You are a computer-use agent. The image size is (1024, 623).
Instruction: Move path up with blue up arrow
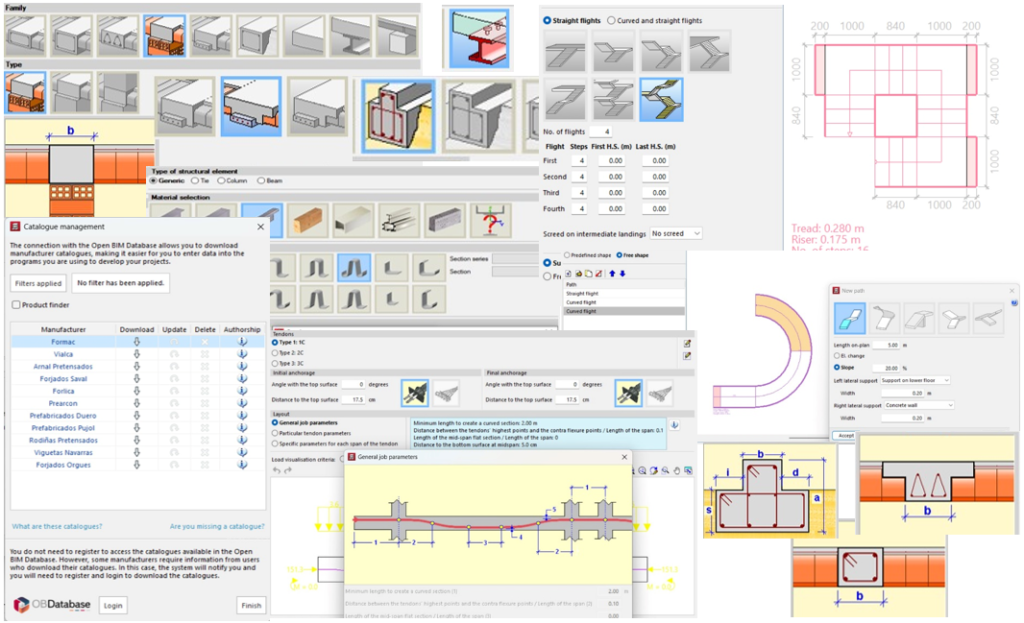point(611,273)
